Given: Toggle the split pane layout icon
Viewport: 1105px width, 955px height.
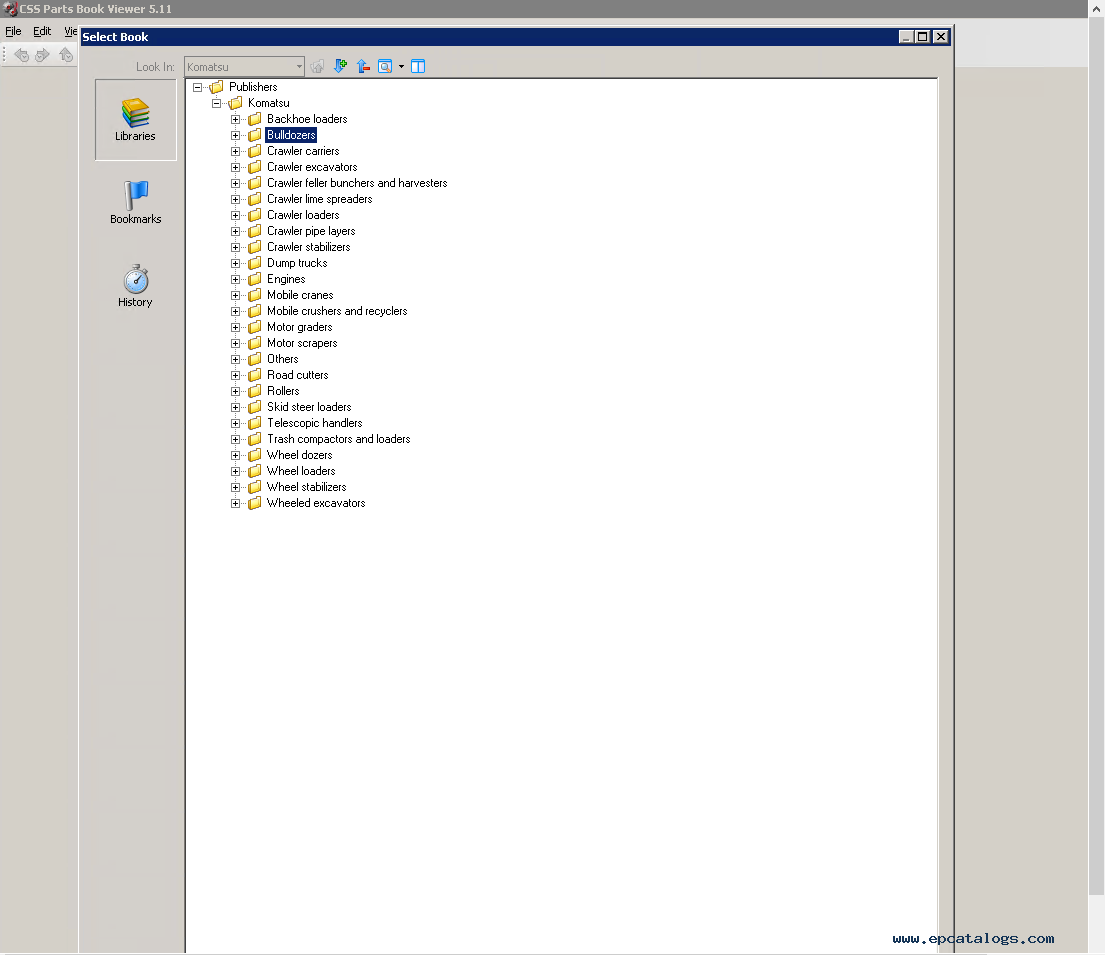Looking at the screenshot, I should (418, 66).
